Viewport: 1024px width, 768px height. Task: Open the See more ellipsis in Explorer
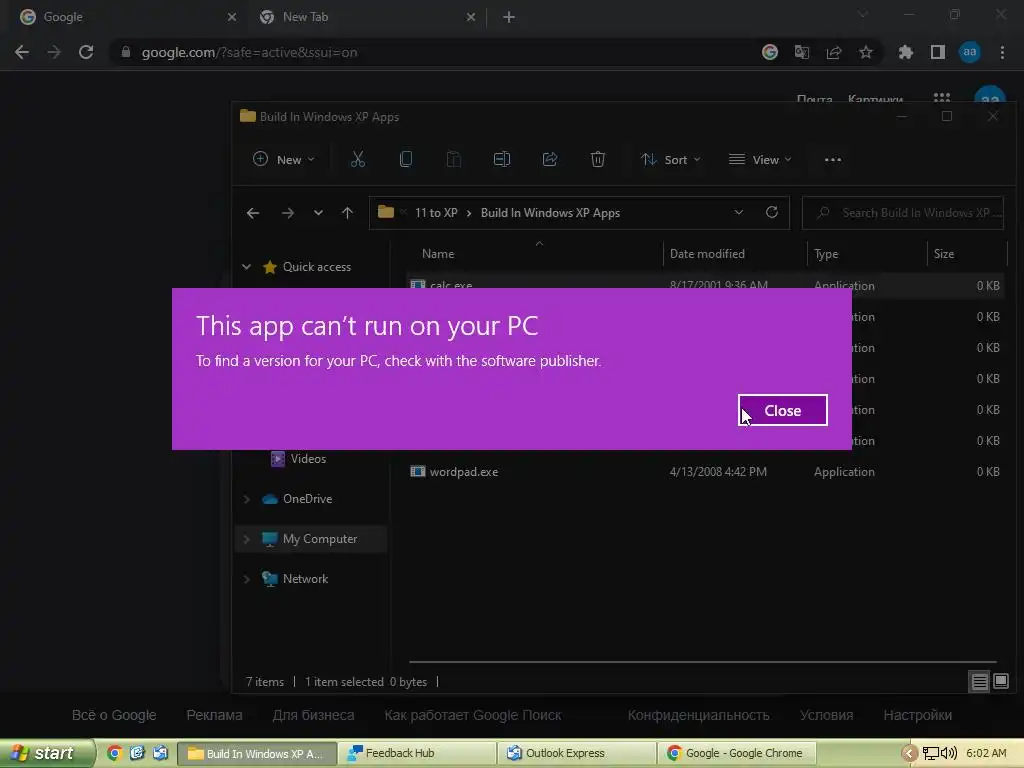(x=833, y=159)
